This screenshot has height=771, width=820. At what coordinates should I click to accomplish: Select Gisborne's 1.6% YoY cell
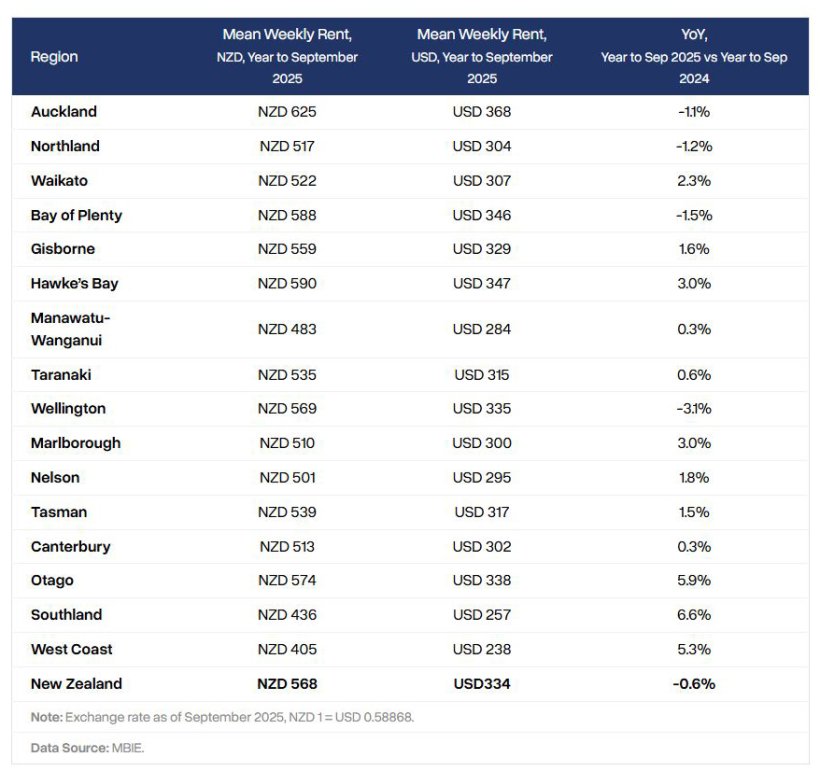tap(694, 249)
